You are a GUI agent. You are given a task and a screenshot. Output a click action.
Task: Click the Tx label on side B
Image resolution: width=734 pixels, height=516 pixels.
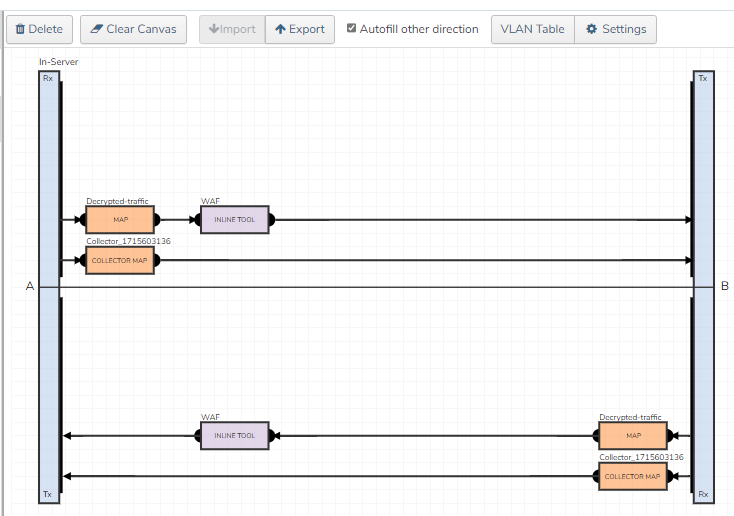pyautogui.click(x=703, y=78)
